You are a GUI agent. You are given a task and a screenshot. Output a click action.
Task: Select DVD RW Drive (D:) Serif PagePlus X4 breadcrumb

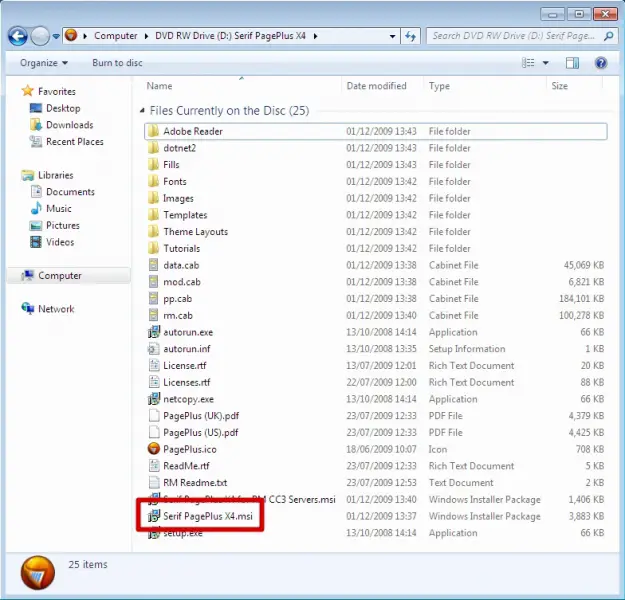(230, 36)
